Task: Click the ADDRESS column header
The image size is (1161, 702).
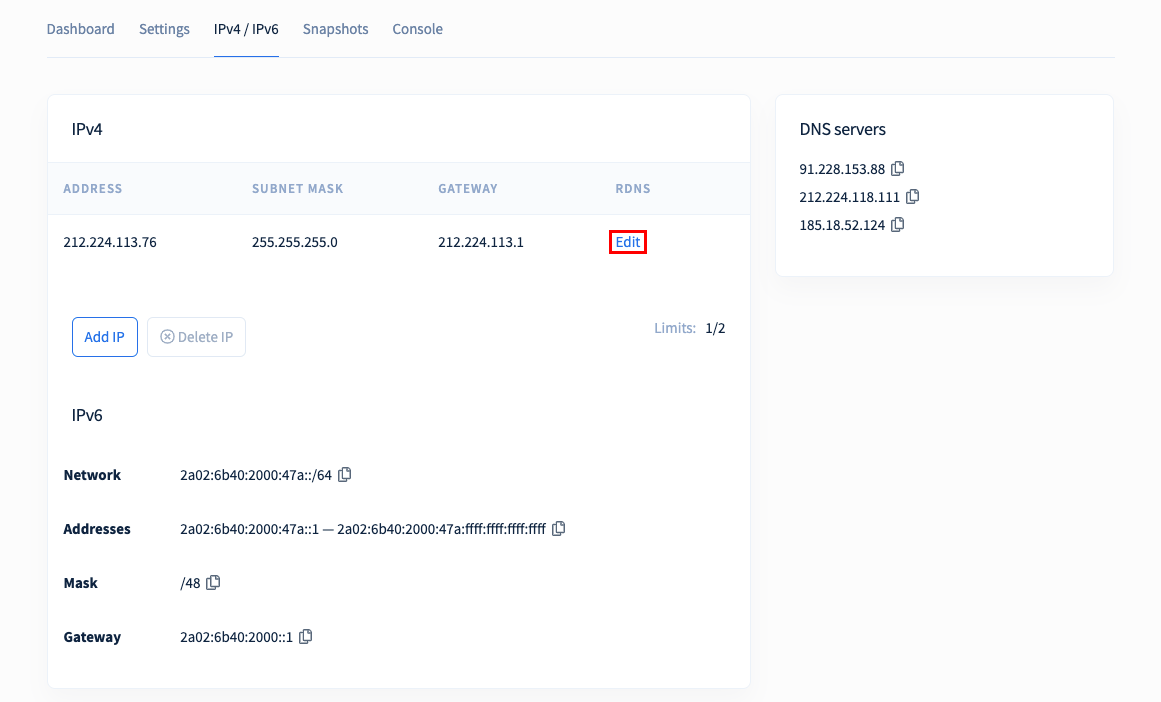Action: 93,189
